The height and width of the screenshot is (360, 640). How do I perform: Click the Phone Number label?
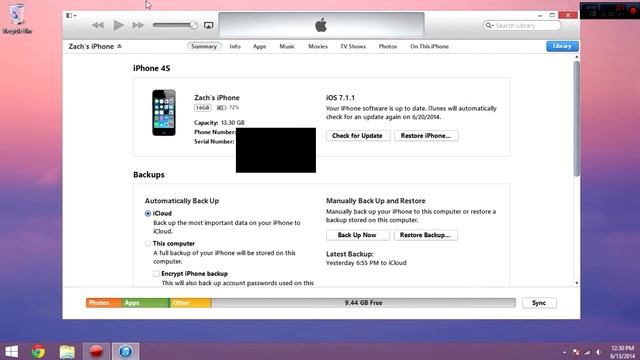click(x=215, y=132)
